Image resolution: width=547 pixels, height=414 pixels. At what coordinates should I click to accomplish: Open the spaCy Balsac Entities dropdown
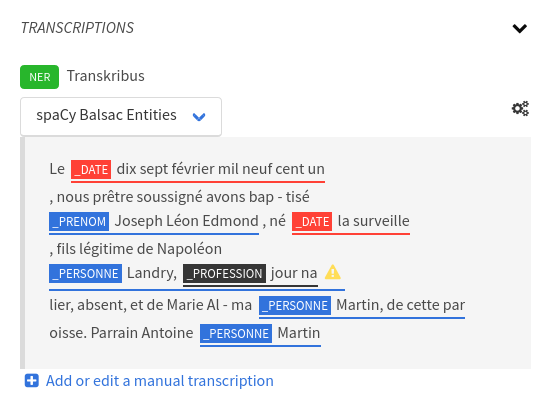point(121,116)
